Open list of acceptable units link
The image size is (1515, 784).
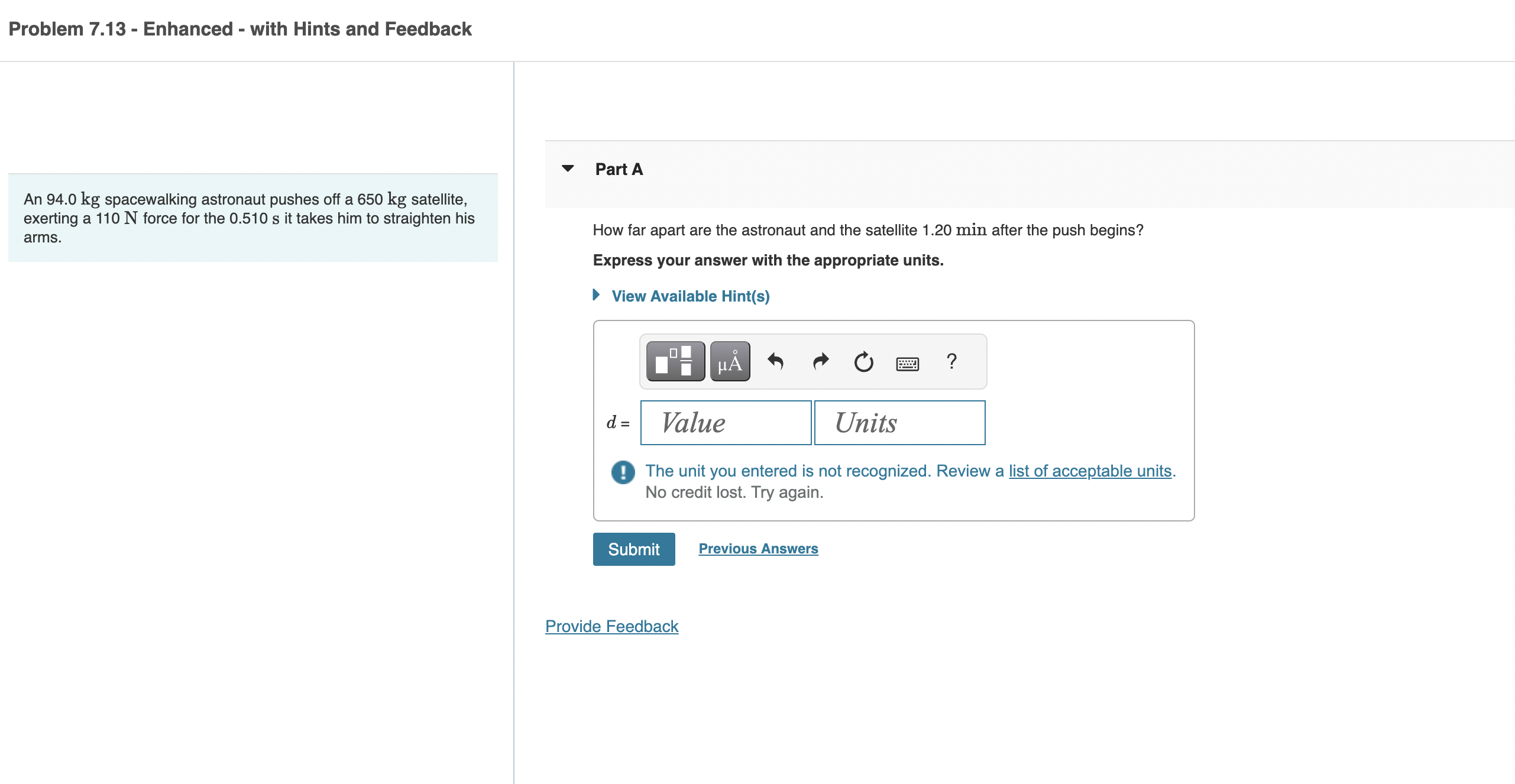click(1090, 471)
